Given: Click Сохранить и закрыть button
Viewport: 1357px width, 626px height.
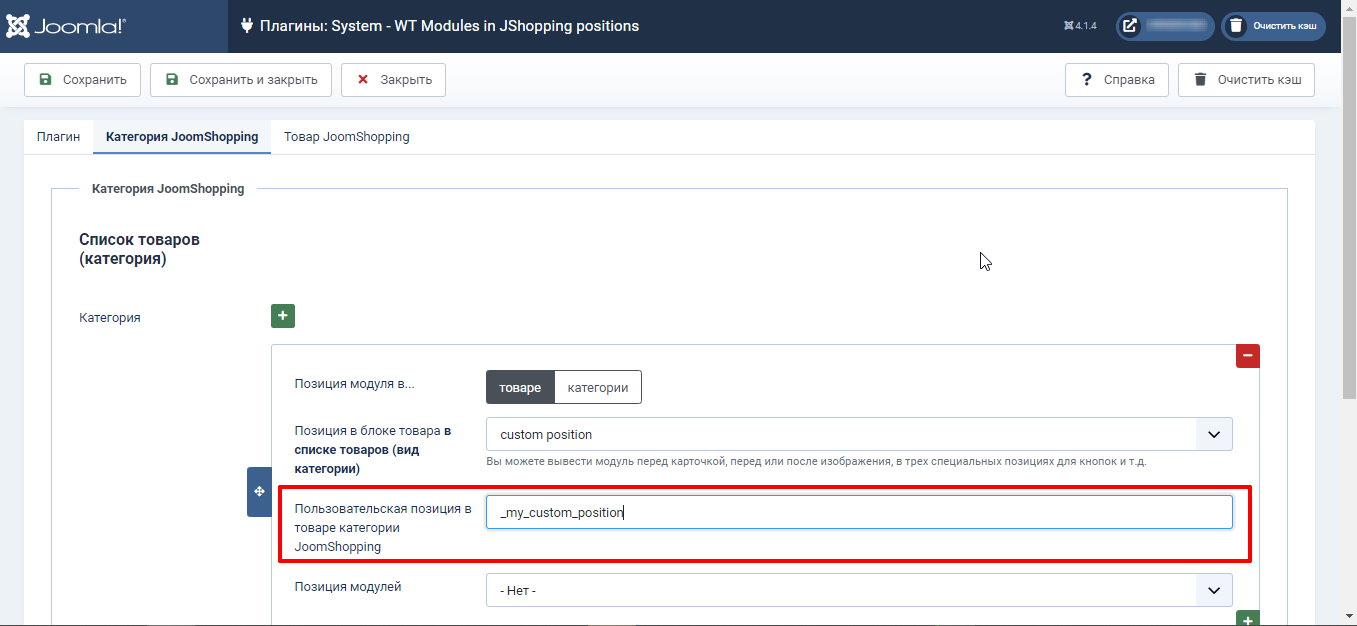Looking at the screenshot, I should tap(241, 80).
